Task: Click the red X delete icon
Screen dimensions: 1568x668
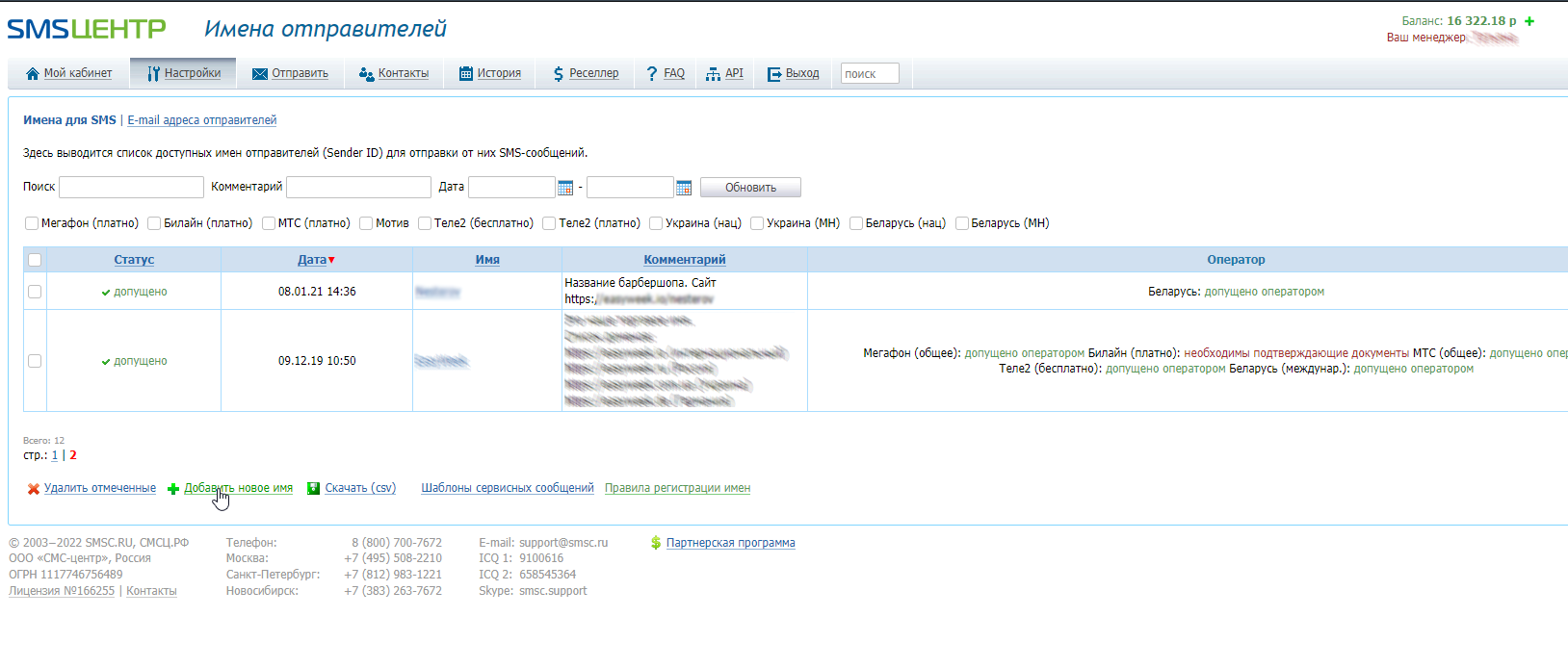Action: tap(34, 489)
